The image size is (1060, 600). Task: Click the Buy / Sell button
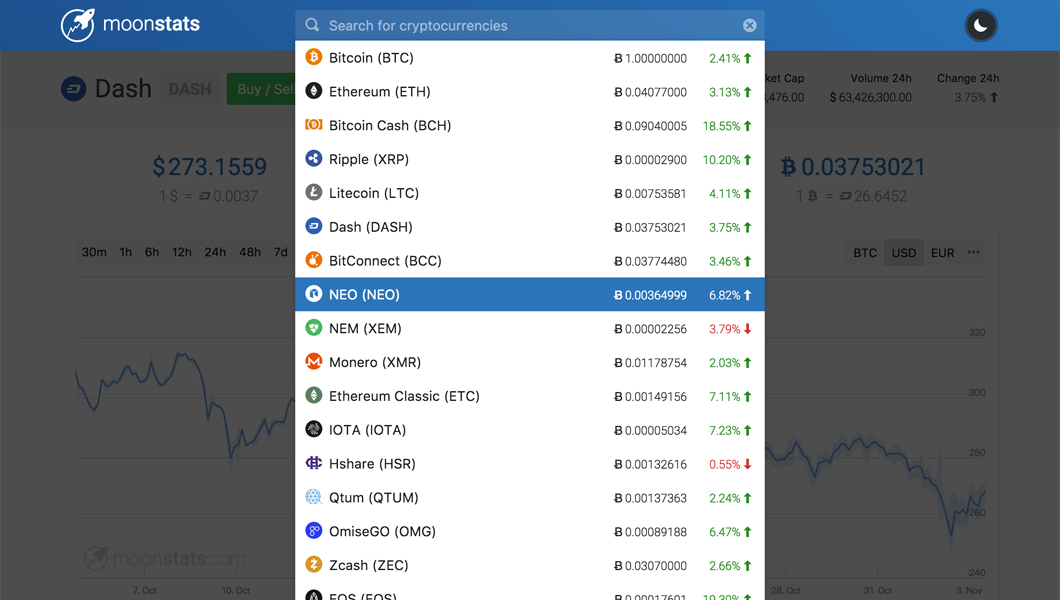tap(261, 89)
